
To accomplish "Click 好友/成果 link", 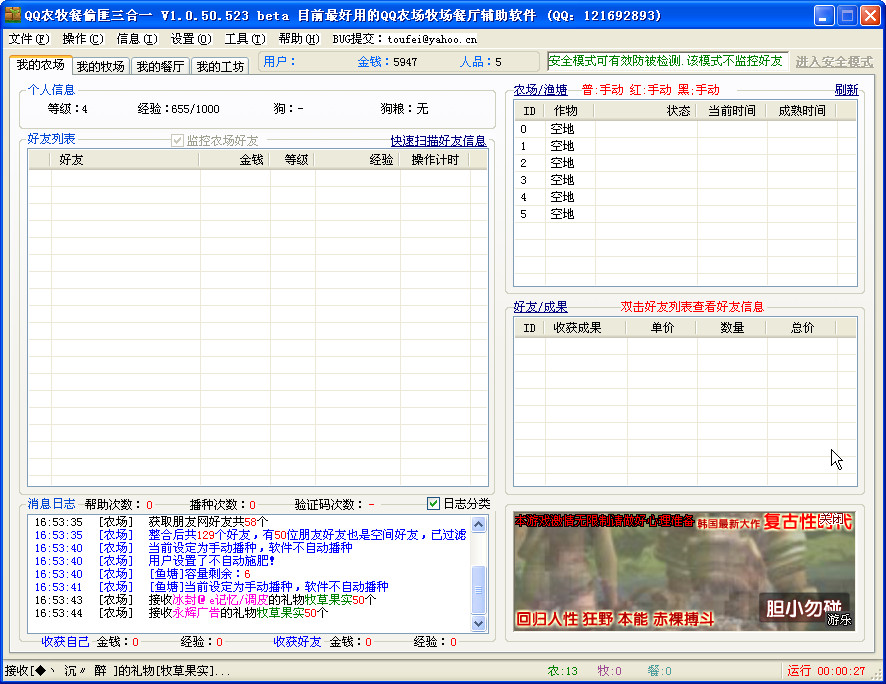I will [x=540, y=307].
